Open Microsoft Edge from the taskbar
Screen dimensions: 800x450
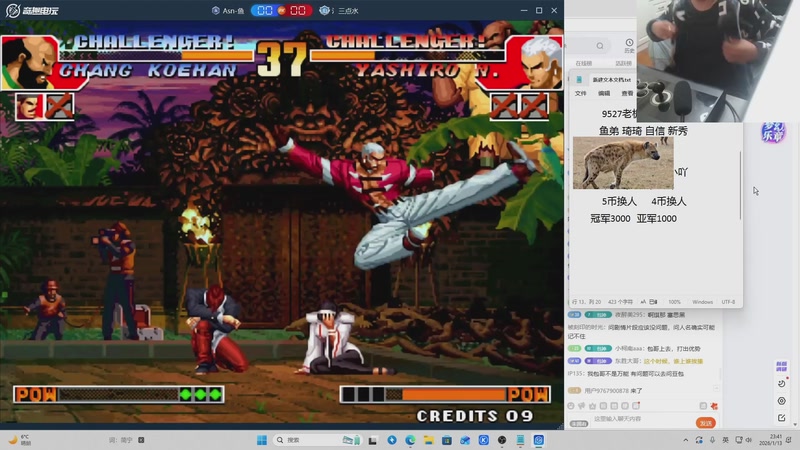(410, 440)
